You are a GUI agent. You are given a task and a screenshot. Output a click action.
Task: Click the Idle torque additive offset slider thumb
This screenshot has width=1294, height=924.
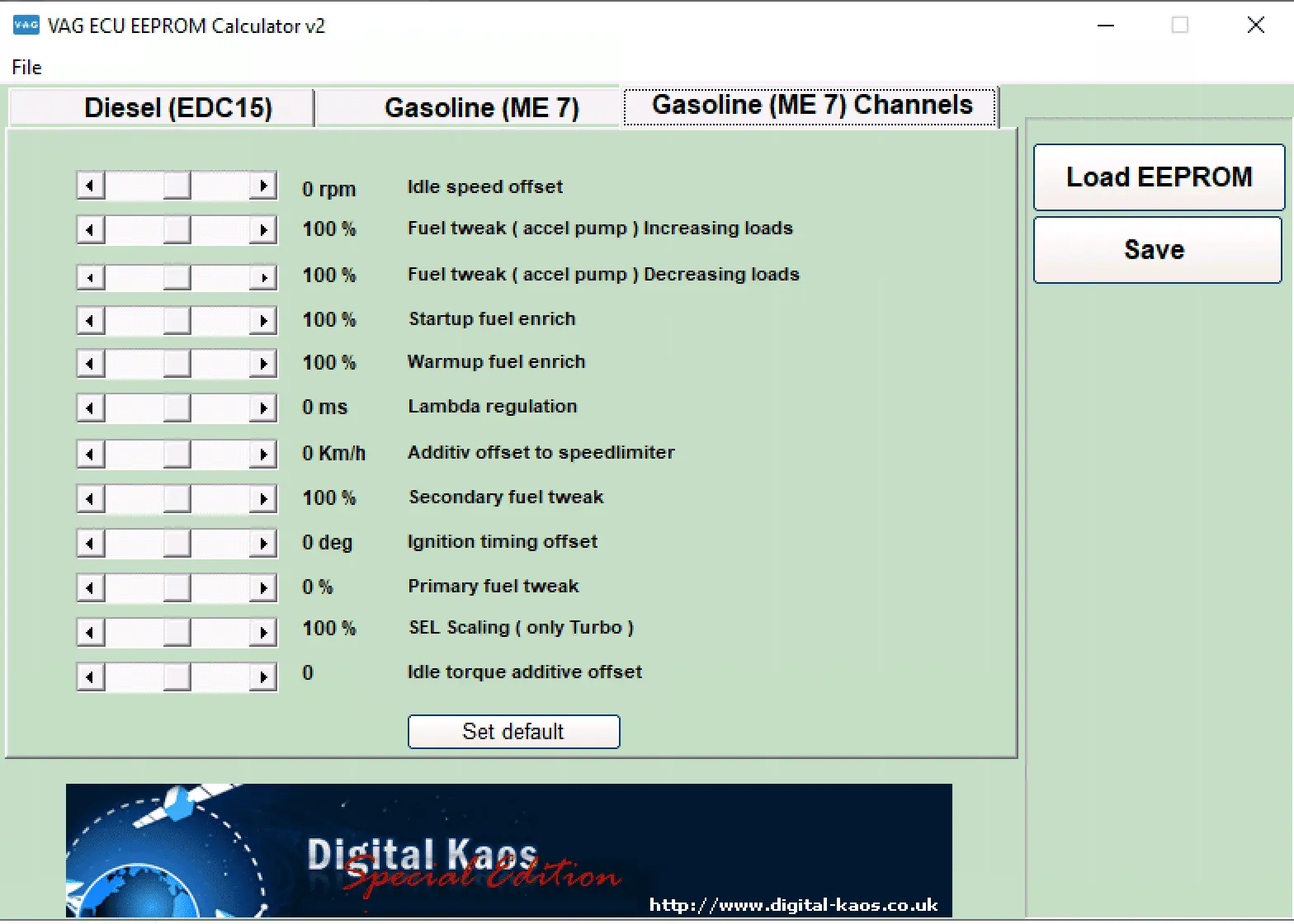tap(177, 677)
